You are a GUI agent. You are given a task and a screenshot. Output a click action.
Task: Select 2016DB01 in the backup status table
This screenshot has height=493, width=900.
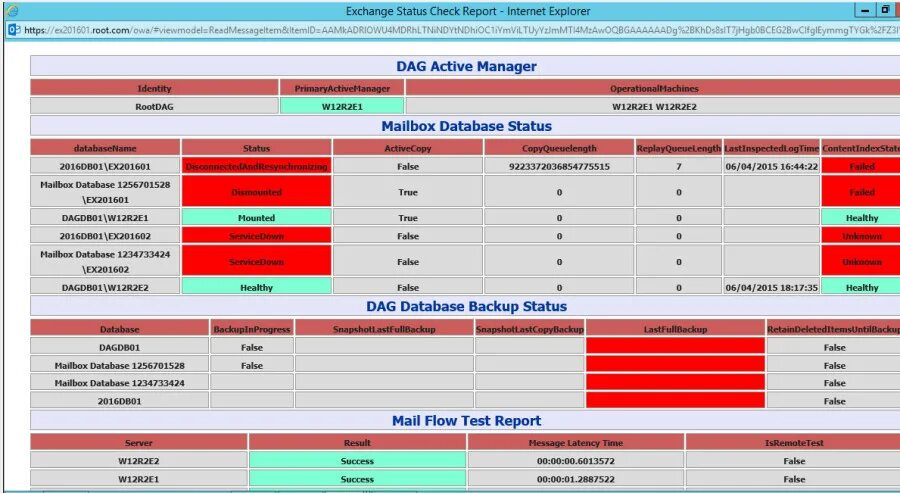(x=119, y=401)
